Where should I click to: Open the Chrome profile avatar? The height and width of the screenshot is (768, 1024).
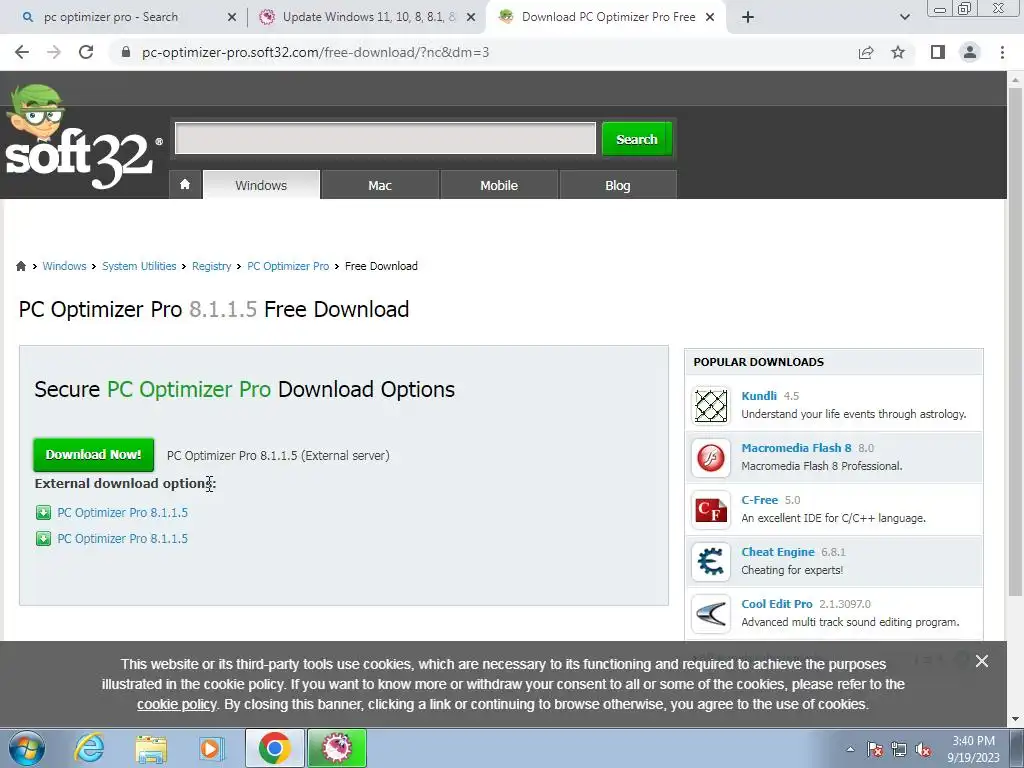coord(970,52)
